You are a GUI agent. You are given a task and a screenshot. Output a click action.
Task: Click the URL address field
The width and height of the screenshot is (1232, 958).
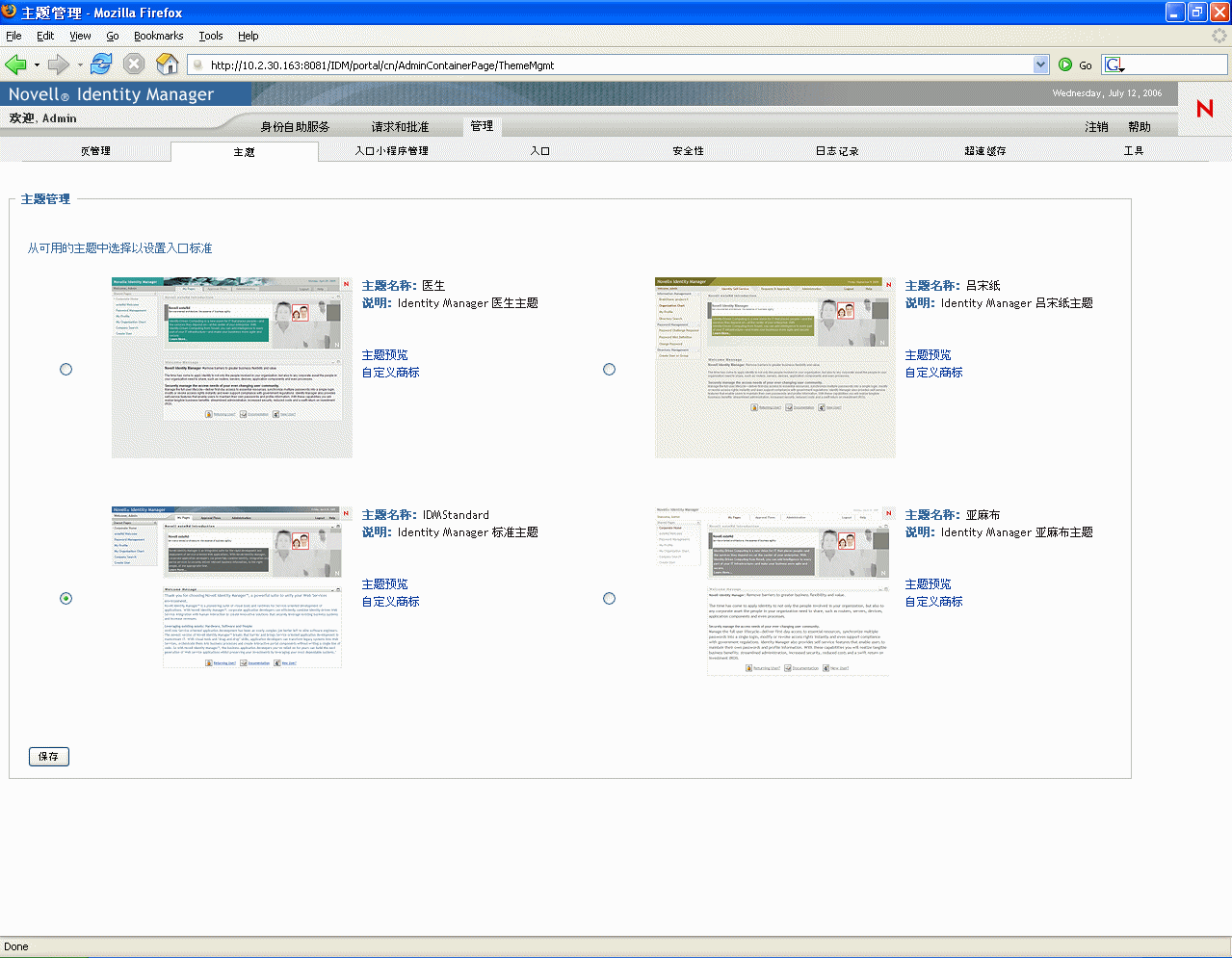(618, 65)
